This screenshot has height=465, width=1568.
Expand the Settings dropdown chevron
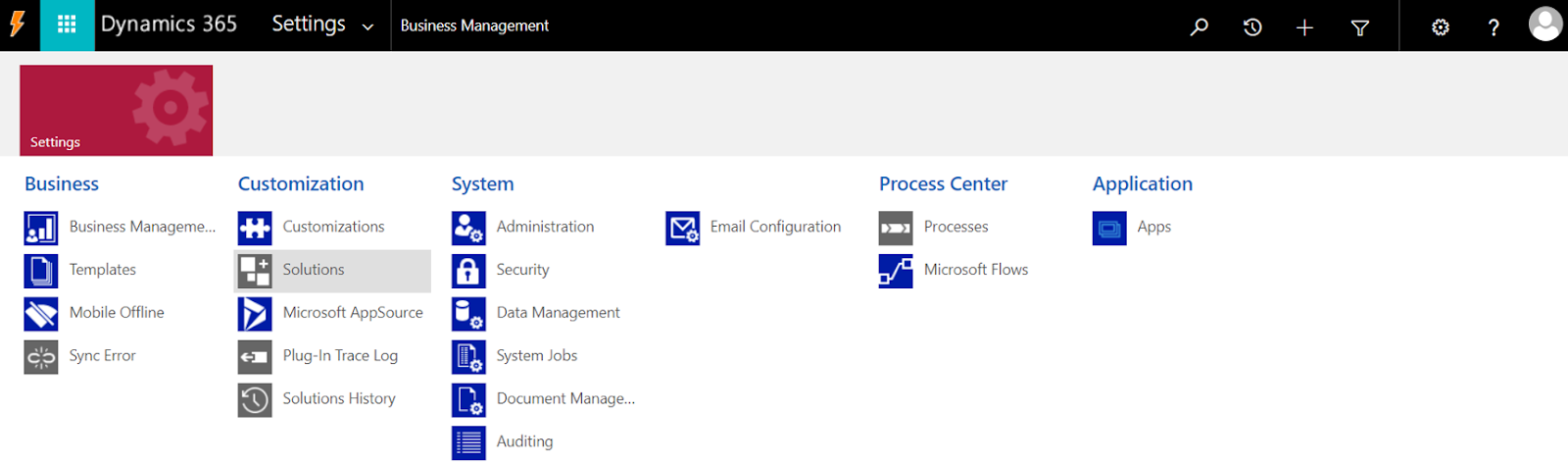tap(367, 27)
